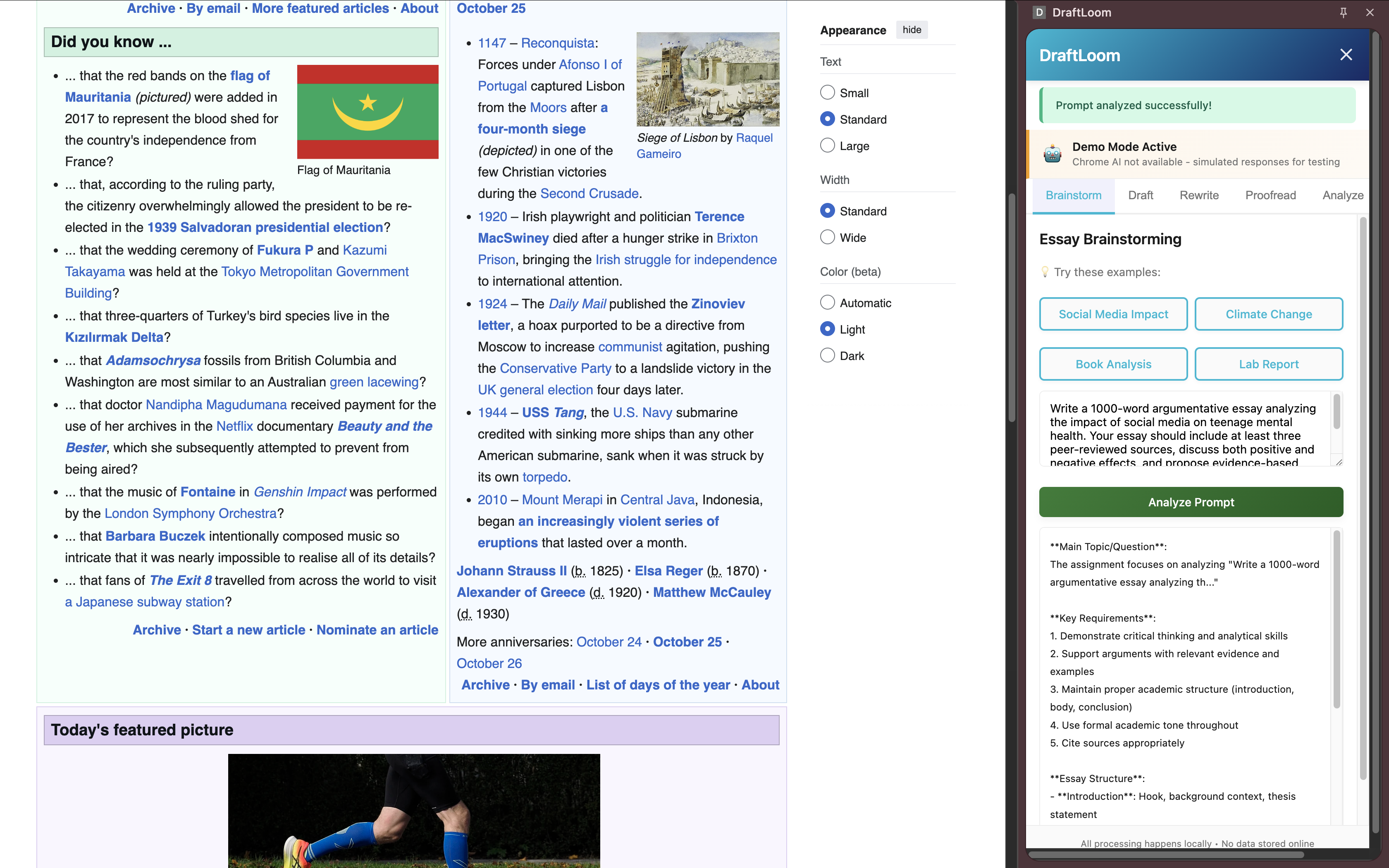Choose the Climate Change example
Viewport: 1389px width, 868px height.
pyautogui.click(x=1268, y=314)
